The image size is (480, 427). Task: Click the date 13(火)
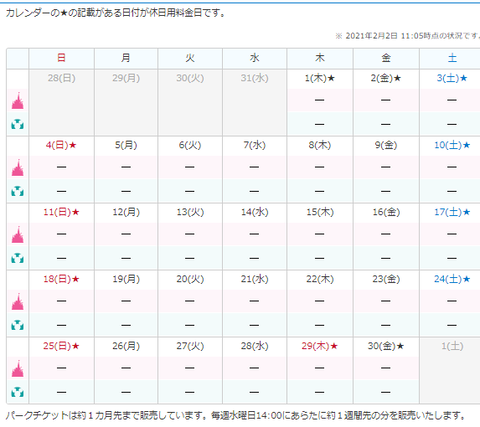190,212
